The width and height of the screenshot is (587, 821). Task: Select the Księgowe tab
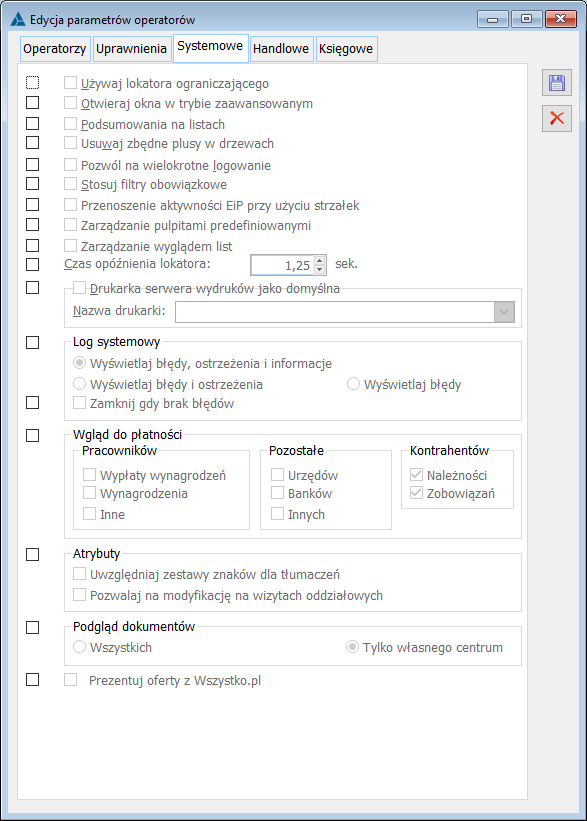[x=346, y=49]
